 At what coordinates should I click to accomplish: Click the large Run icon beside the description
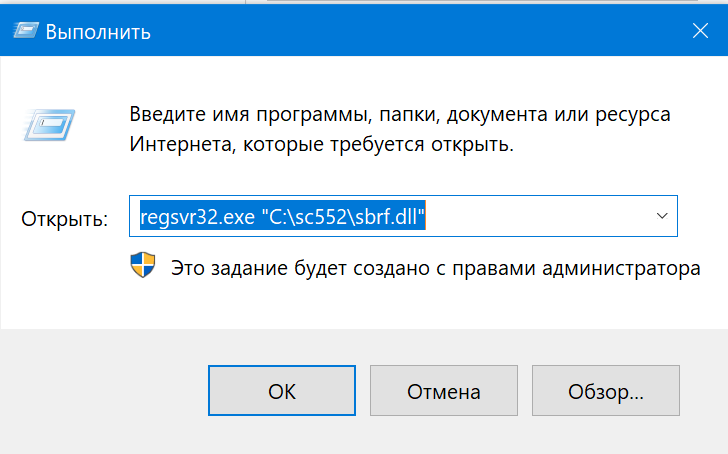49,124
